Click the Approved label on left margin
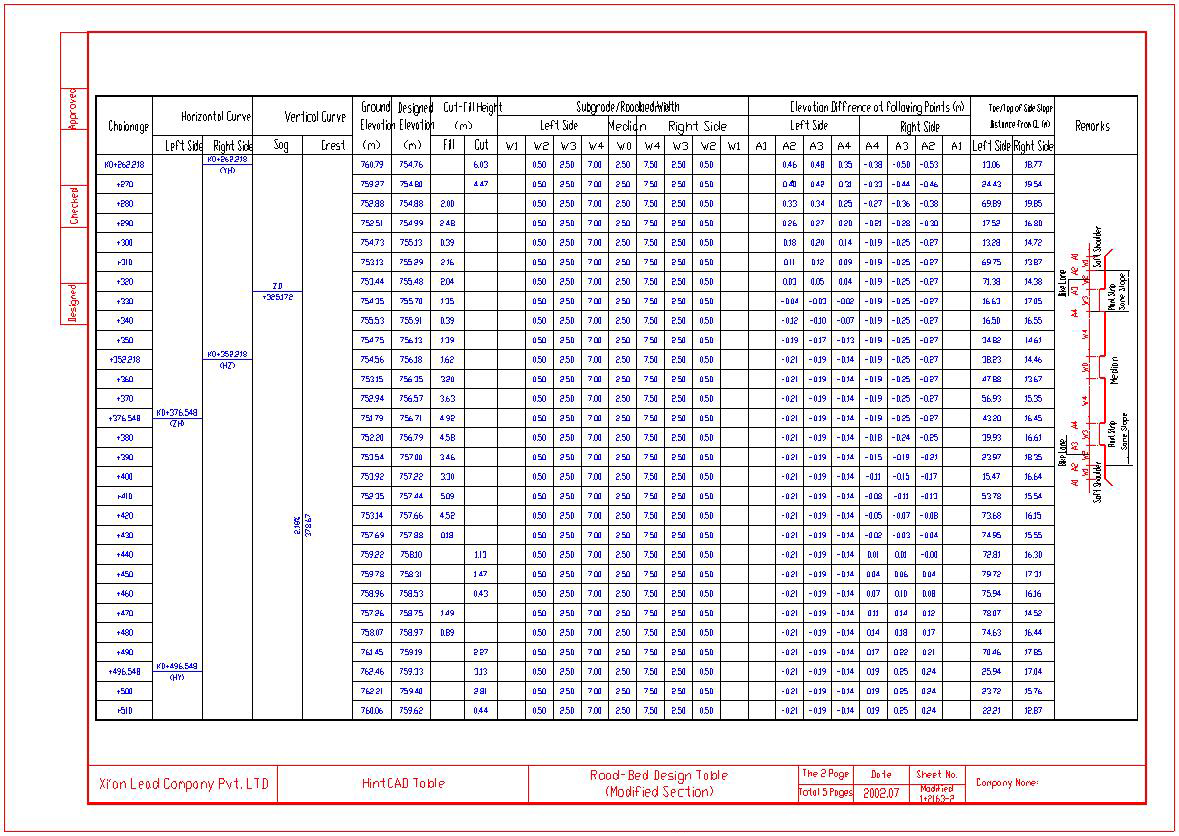Viewport: 1179px width, 836px height. pos(74,110)
